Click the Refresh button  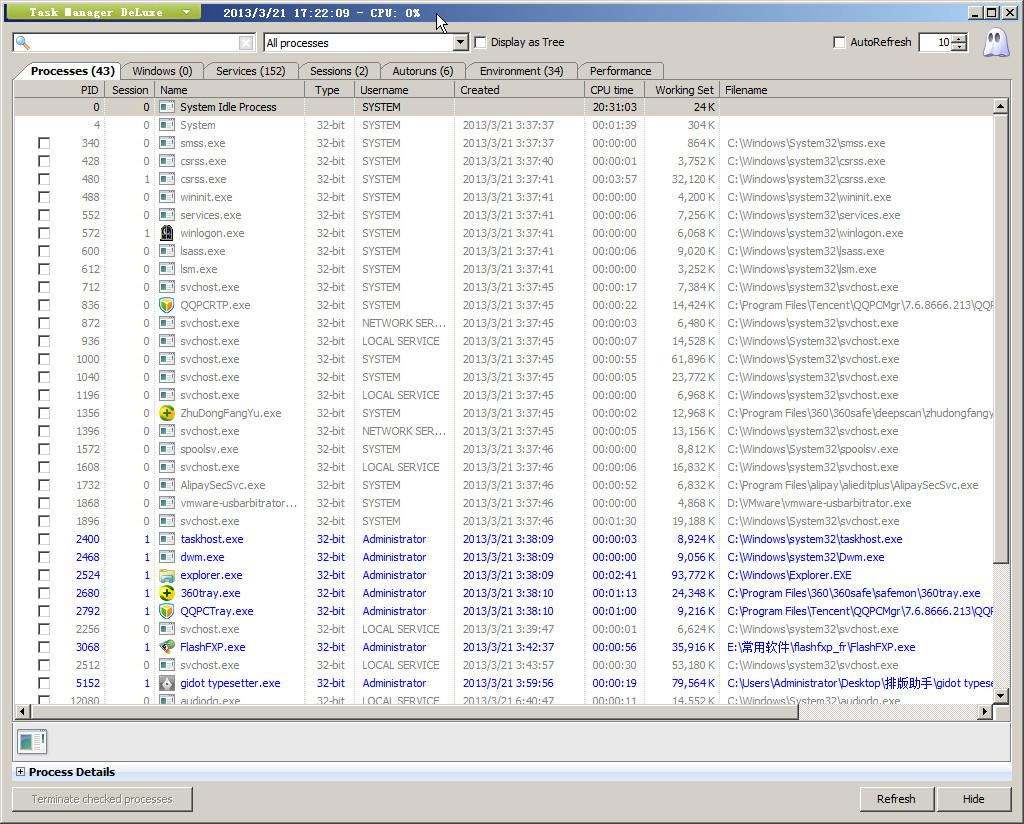coord(896,799)
